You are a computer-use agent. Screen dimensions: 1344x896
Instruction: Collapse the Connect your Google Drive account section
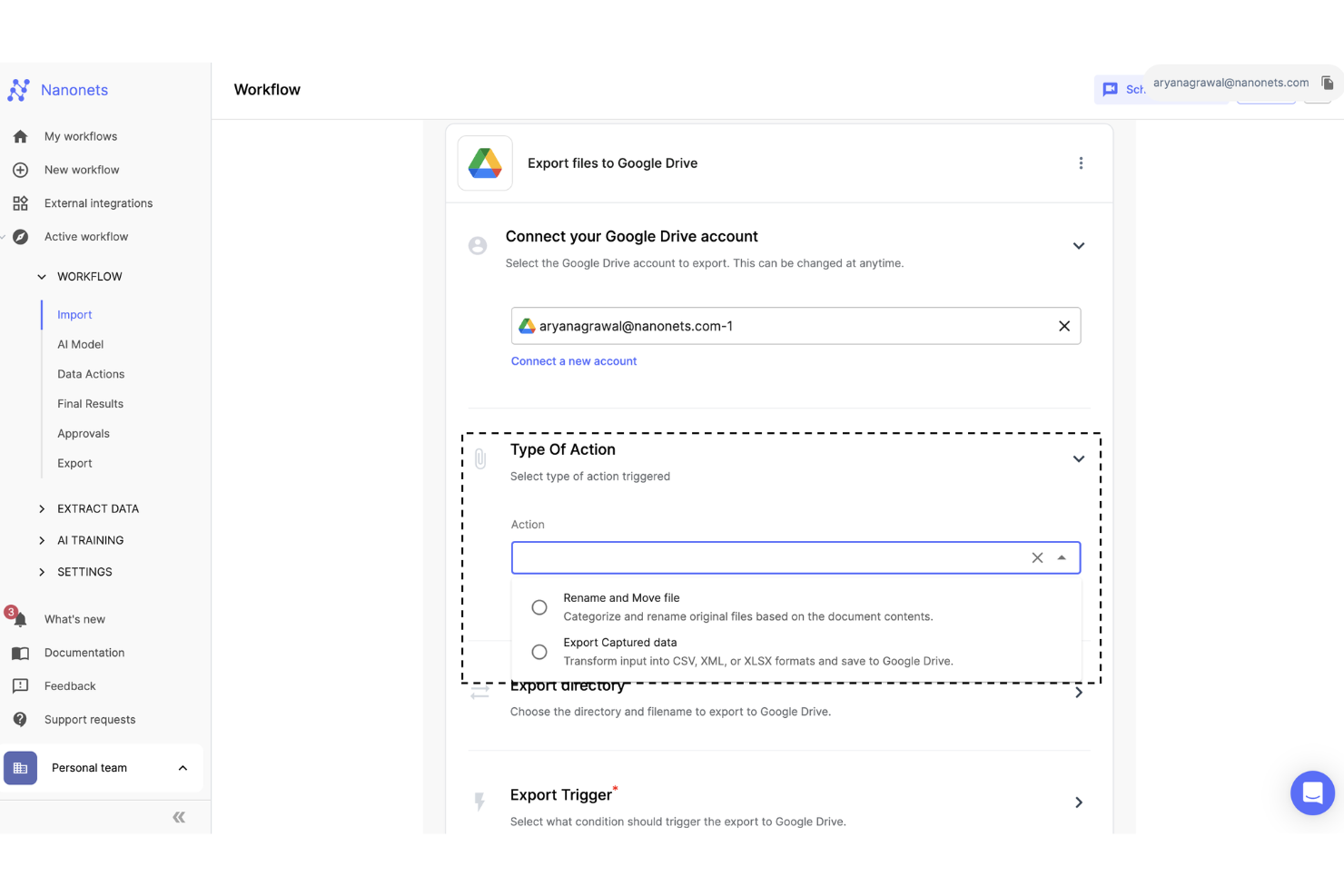[1078, 246]
